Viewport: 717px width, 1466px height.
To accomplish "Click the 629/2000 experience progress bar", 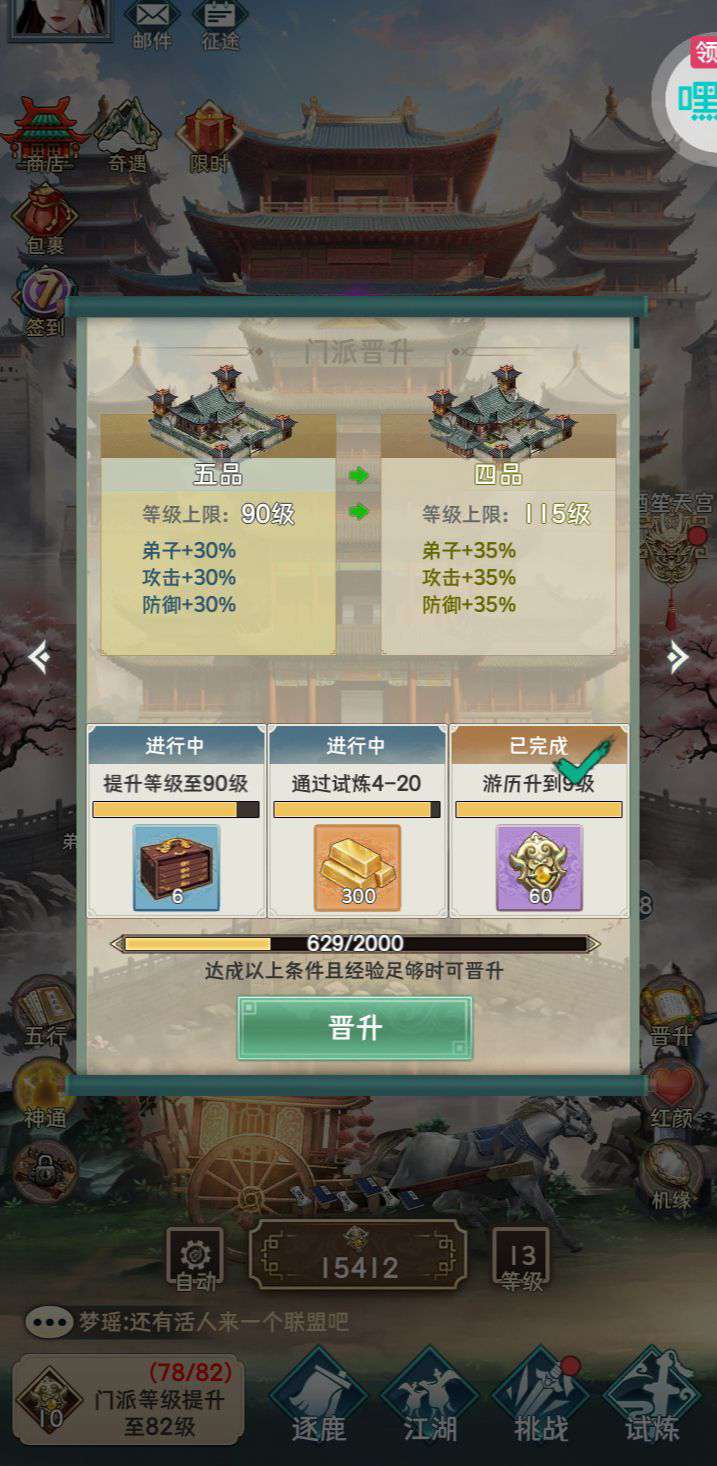I will coord(355,943).
